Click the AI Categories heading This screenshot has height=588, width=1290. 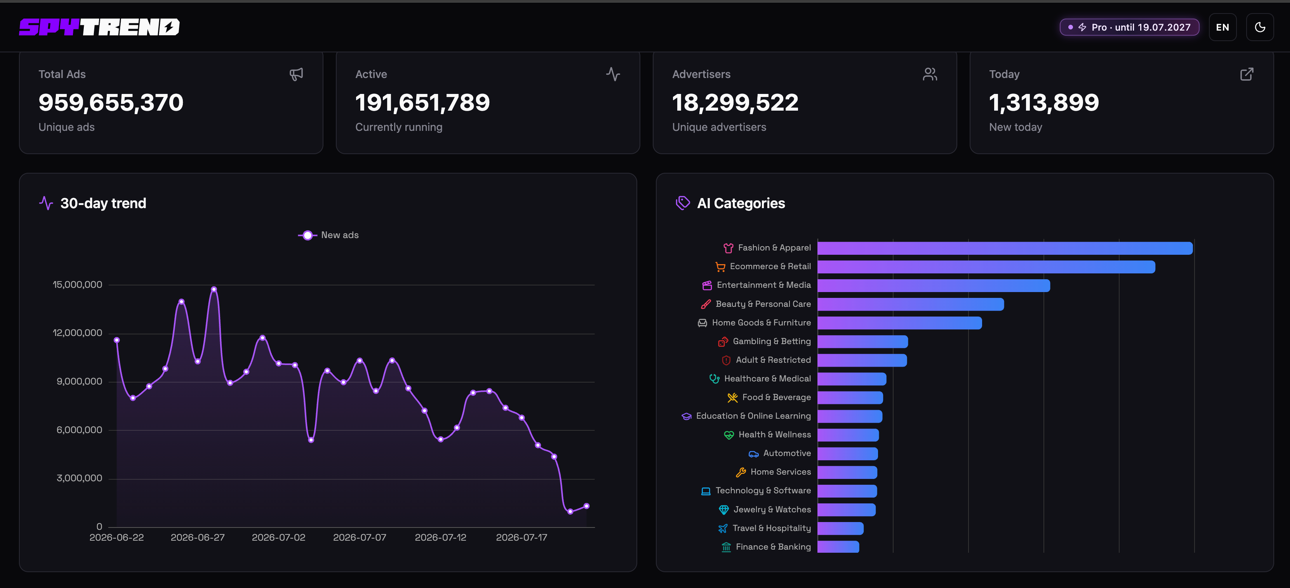pos(741,203)
